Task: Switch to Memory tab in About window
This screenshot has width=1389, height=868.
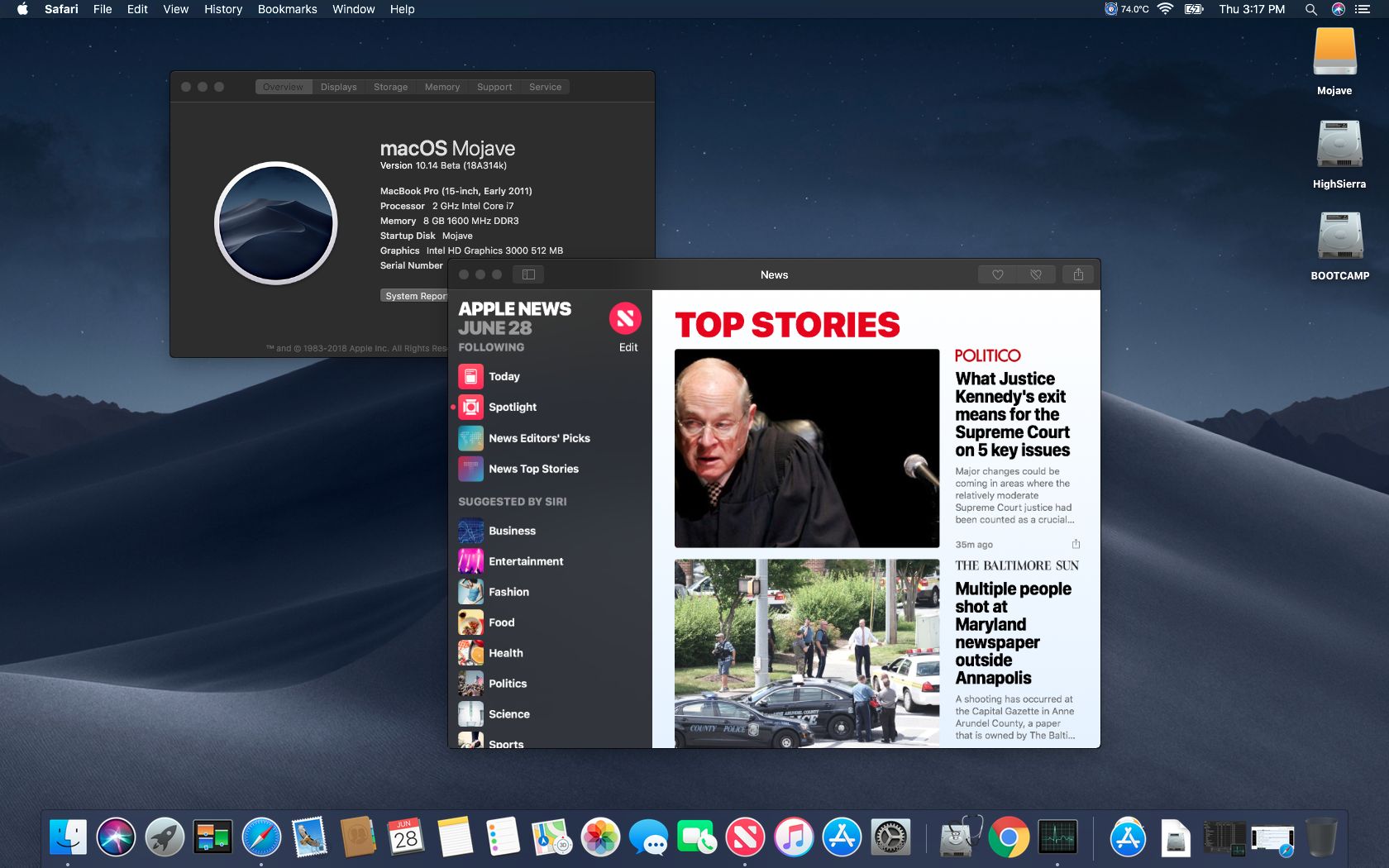Action: click(x=442, y=87)
